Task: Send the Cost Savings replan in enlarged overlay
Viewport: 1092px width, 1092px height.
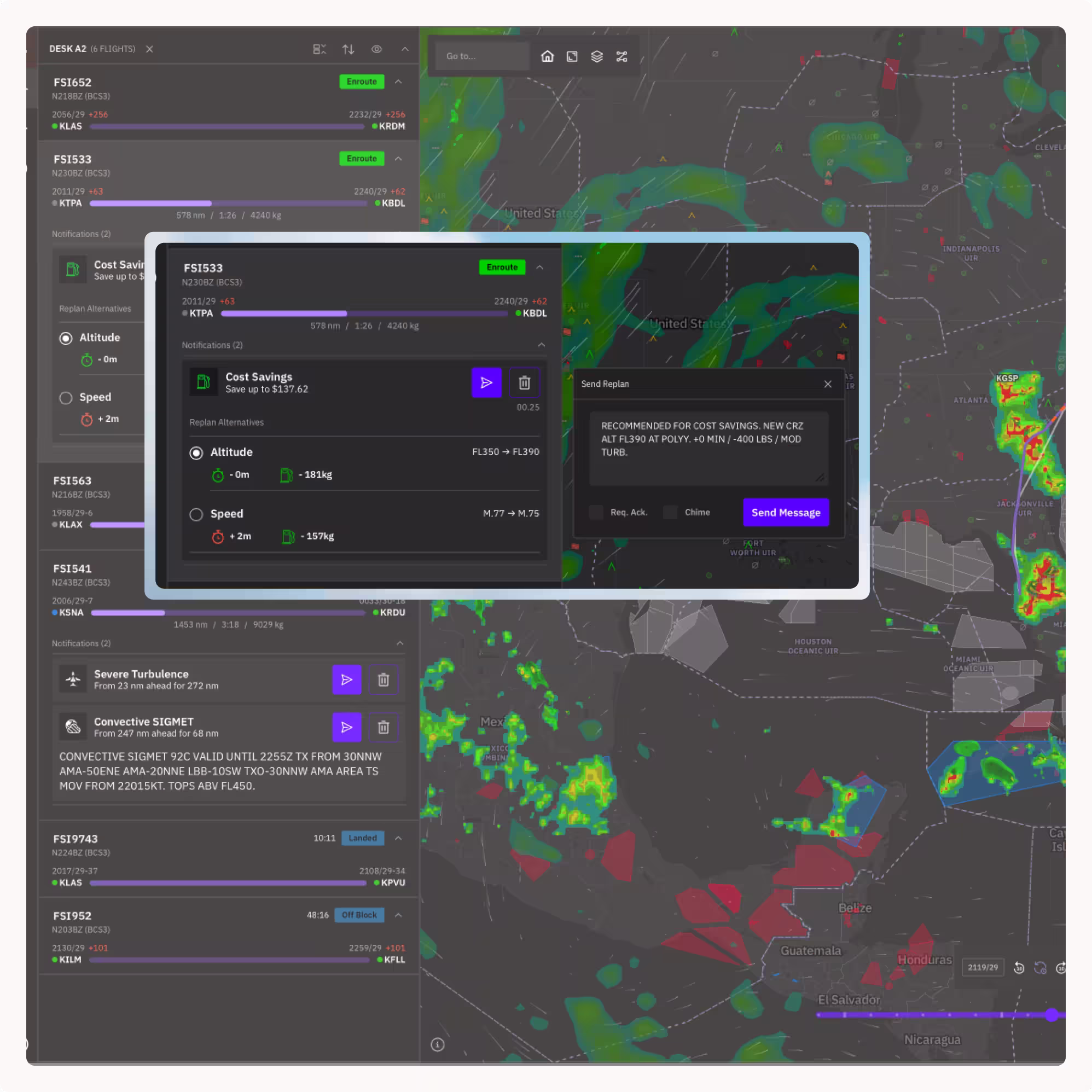Action: tap(487, 382)
